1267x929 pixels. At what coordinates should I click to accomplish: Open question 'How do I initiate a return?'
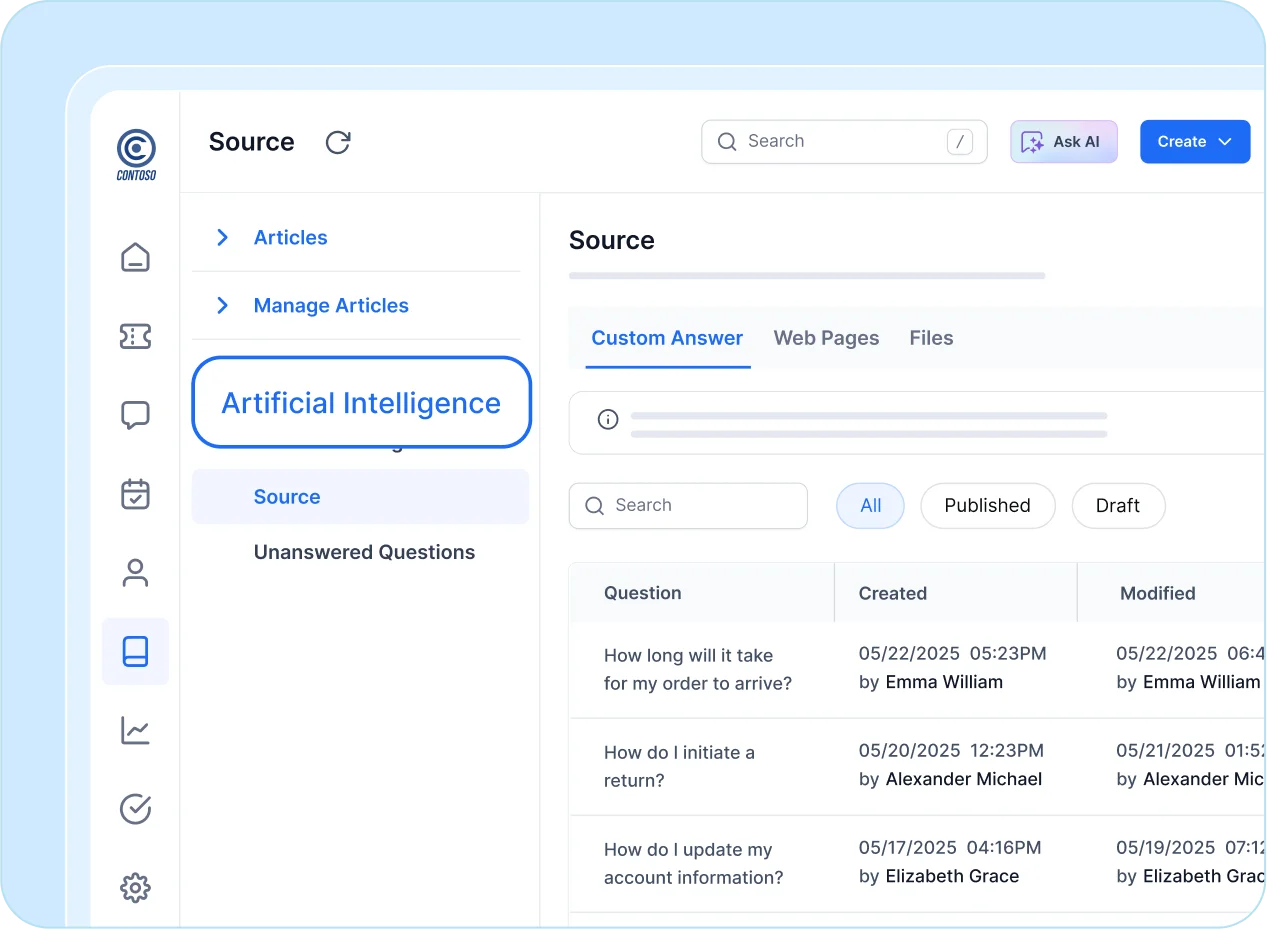679,766
